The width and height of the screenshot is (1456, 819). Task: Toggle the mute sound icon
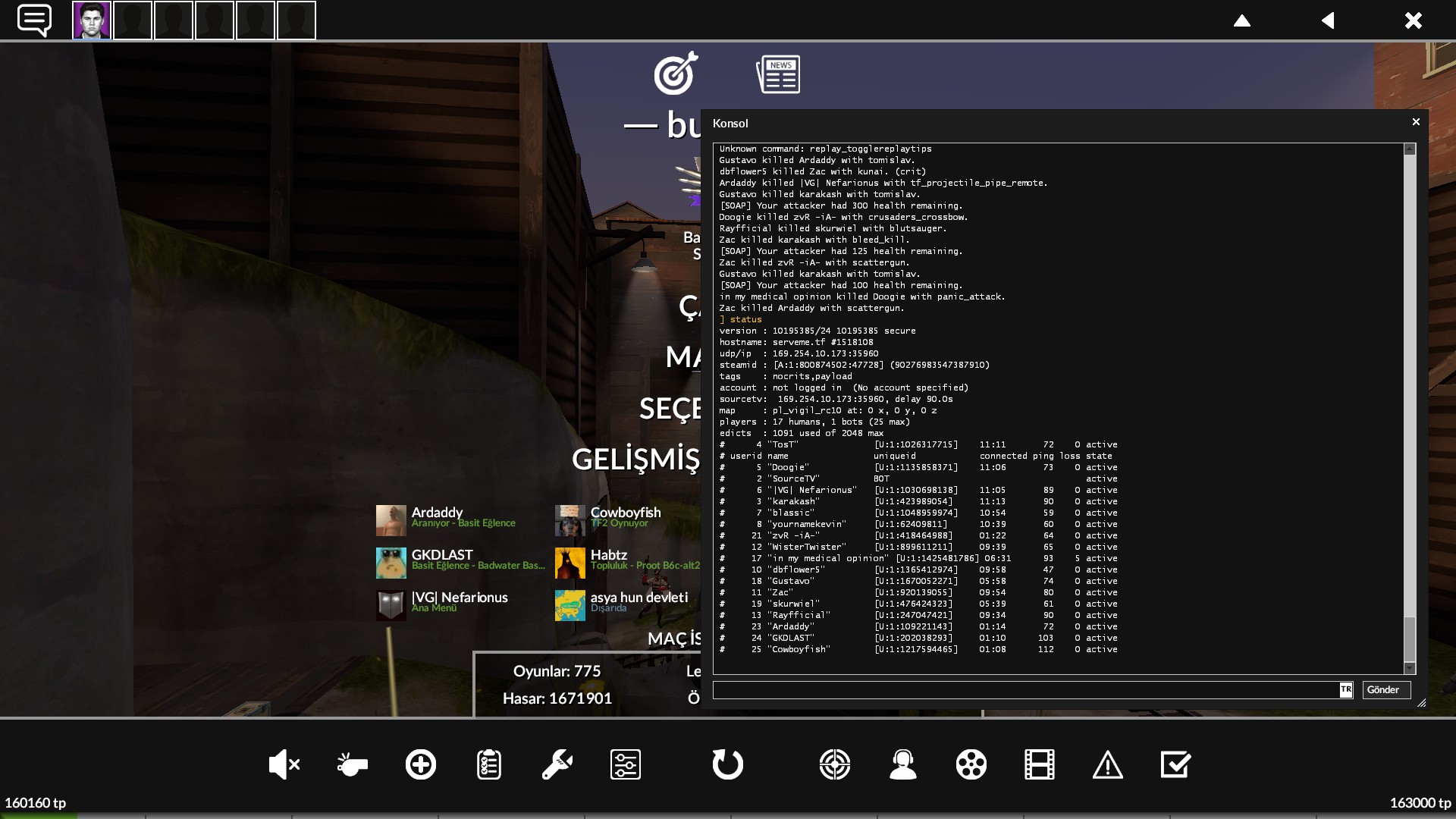tap(284, 764)
